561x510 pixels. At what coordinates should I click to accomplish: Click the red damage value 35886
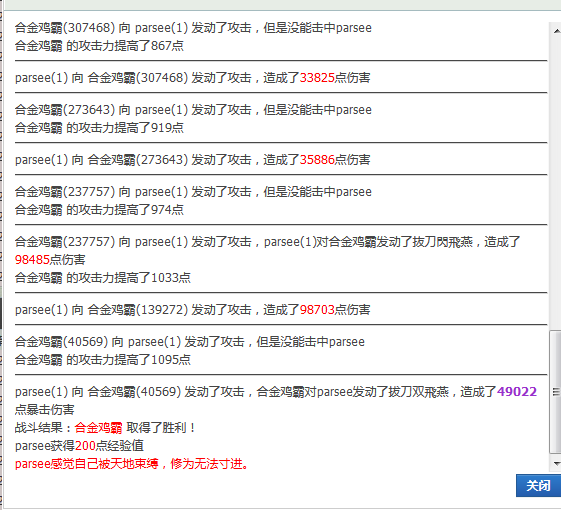[x=317, y=160]
